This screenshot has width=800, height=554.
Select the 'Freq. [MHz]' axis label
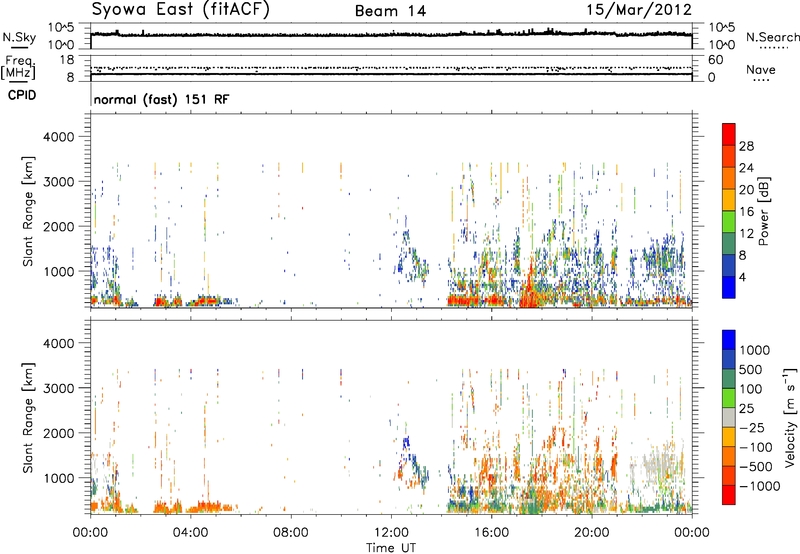pos(18,67)
